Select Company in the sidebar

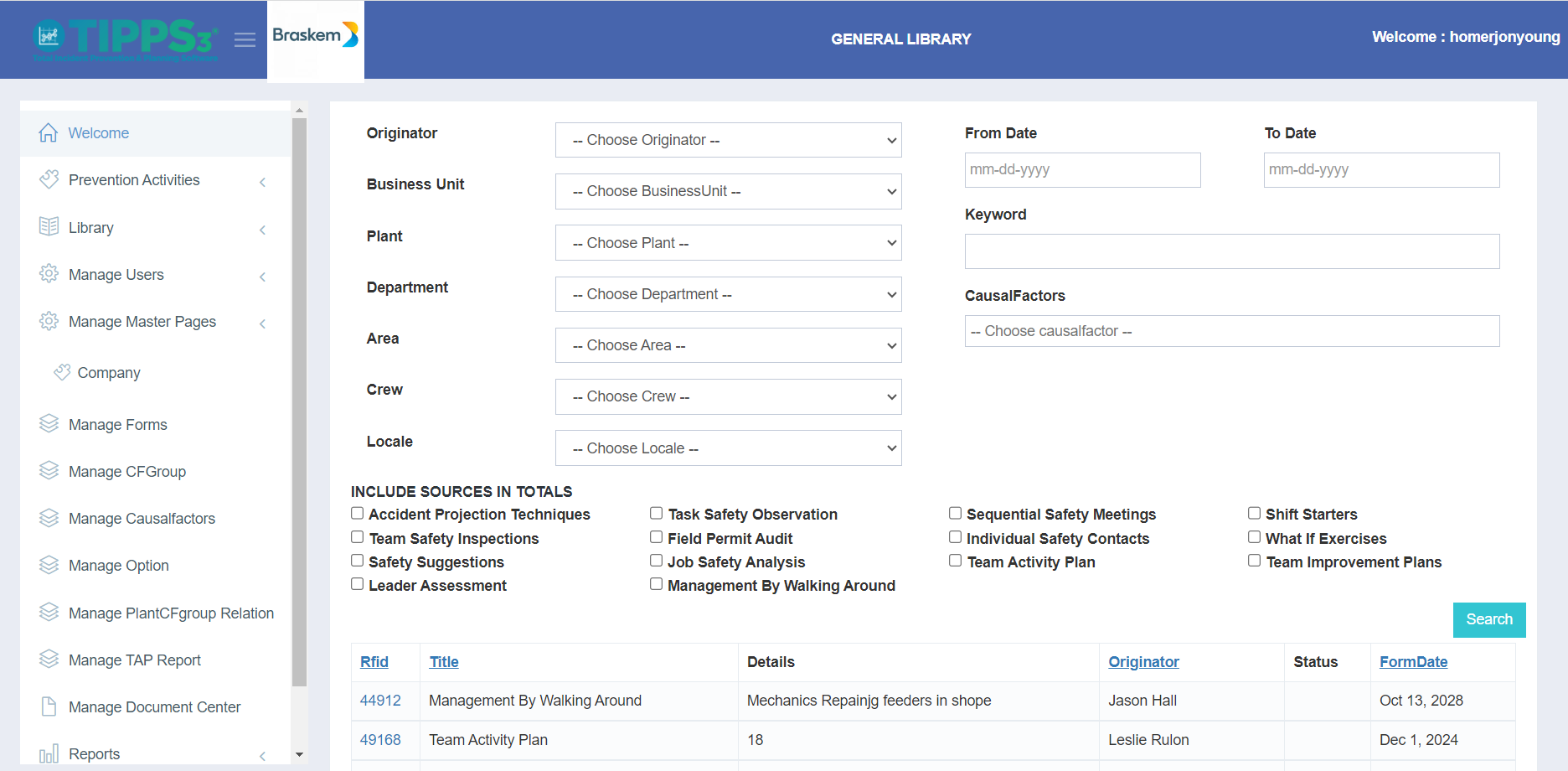tap(108, 373)
